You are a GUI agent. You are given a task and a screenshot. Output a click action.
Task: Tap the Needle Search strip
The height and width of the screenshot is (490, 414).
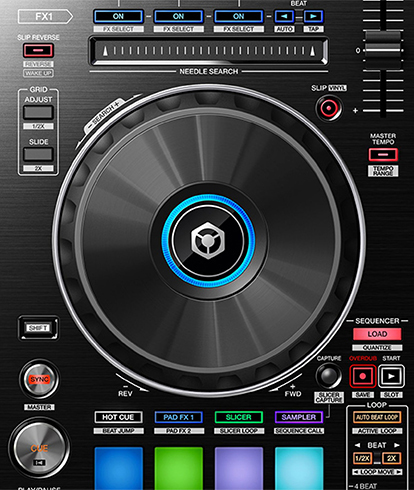point(209,51)
